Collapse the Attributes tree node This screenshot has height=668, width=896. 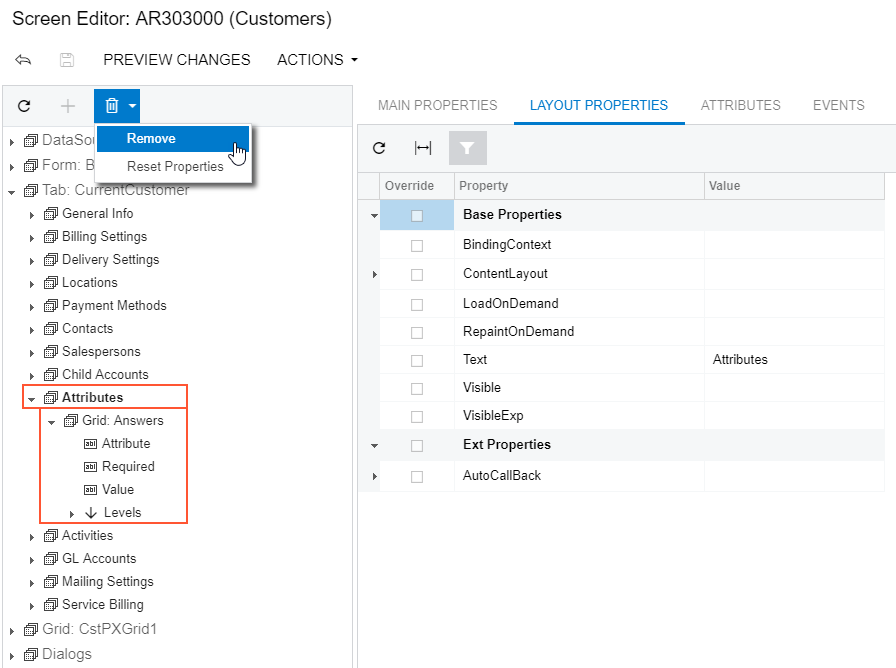[32, 398]
